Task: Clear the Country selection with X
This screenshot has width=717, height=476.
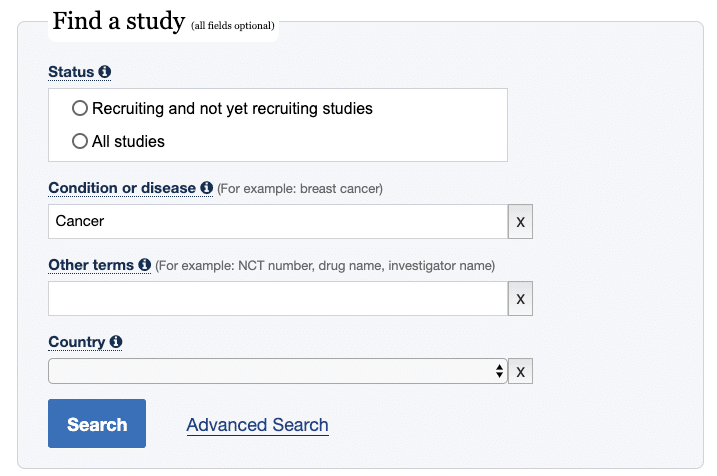Action: coord(520,371)
